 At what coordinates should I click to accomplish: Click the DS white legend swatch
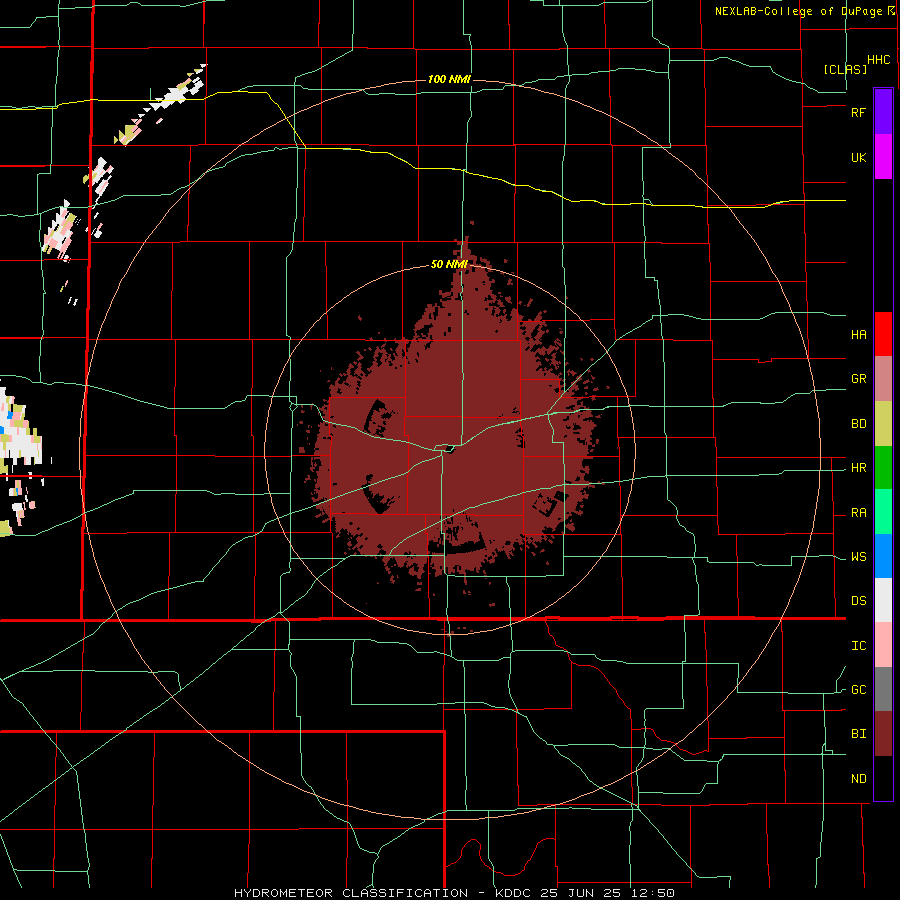883,600
